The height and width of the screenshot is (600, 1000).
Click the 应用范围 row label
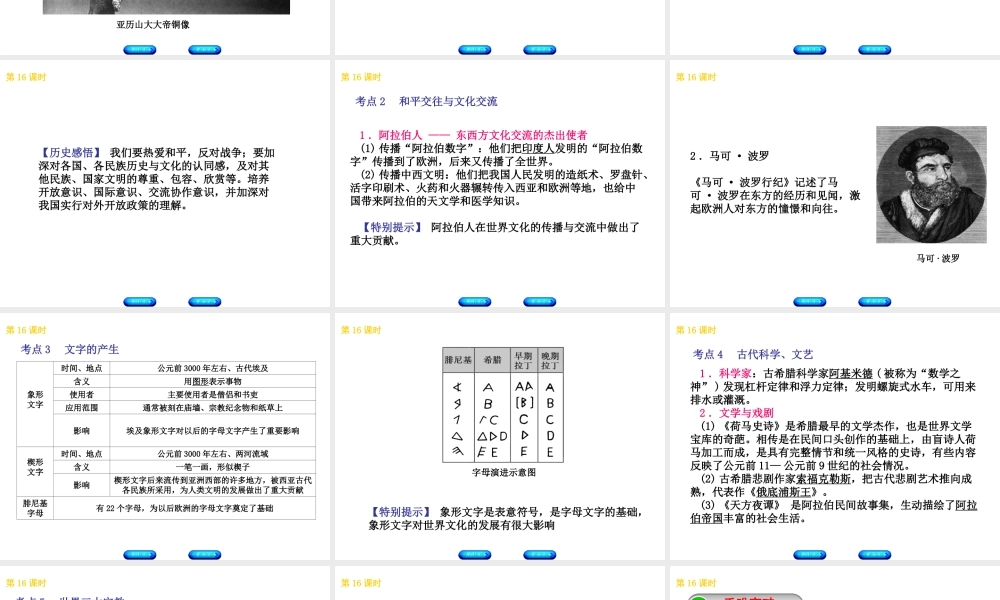(x=82, y=407)
